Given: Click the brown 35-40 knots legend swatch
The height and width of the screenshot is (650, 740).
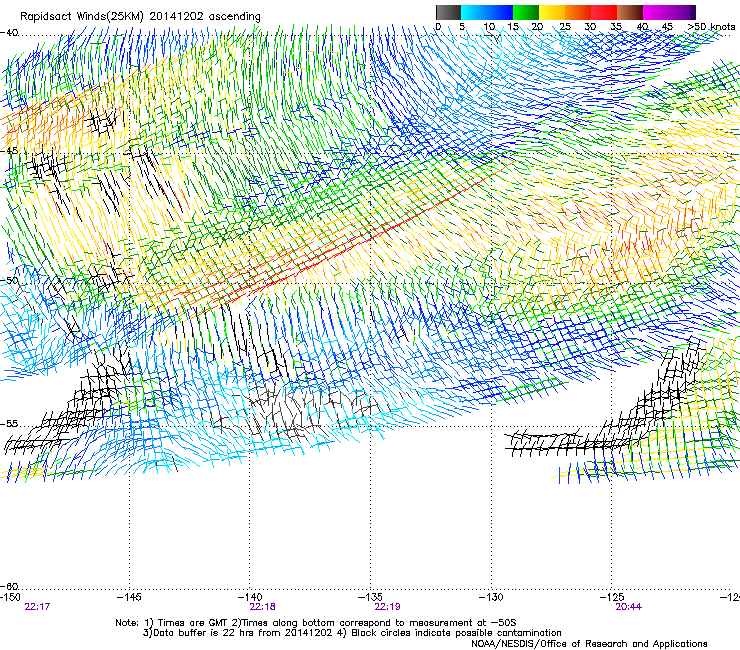Looking at the screenshot, I should click(x=630, y=12).
